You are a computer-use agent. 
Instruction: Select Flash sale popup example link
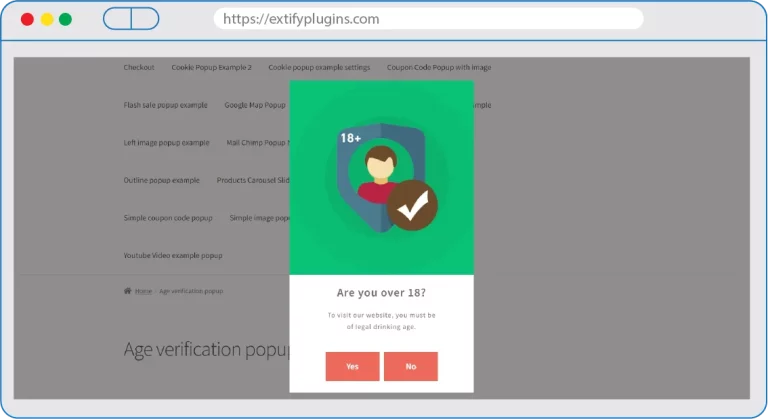pos(165,105)
